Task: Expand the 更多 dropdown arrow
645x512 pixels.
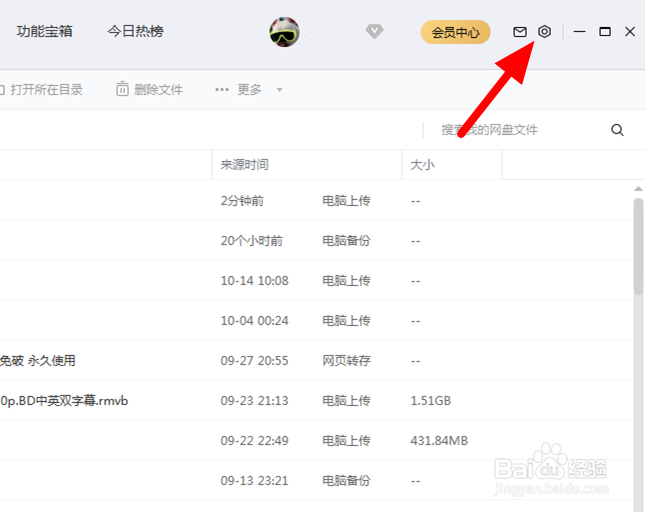Action: click(279, 90)
